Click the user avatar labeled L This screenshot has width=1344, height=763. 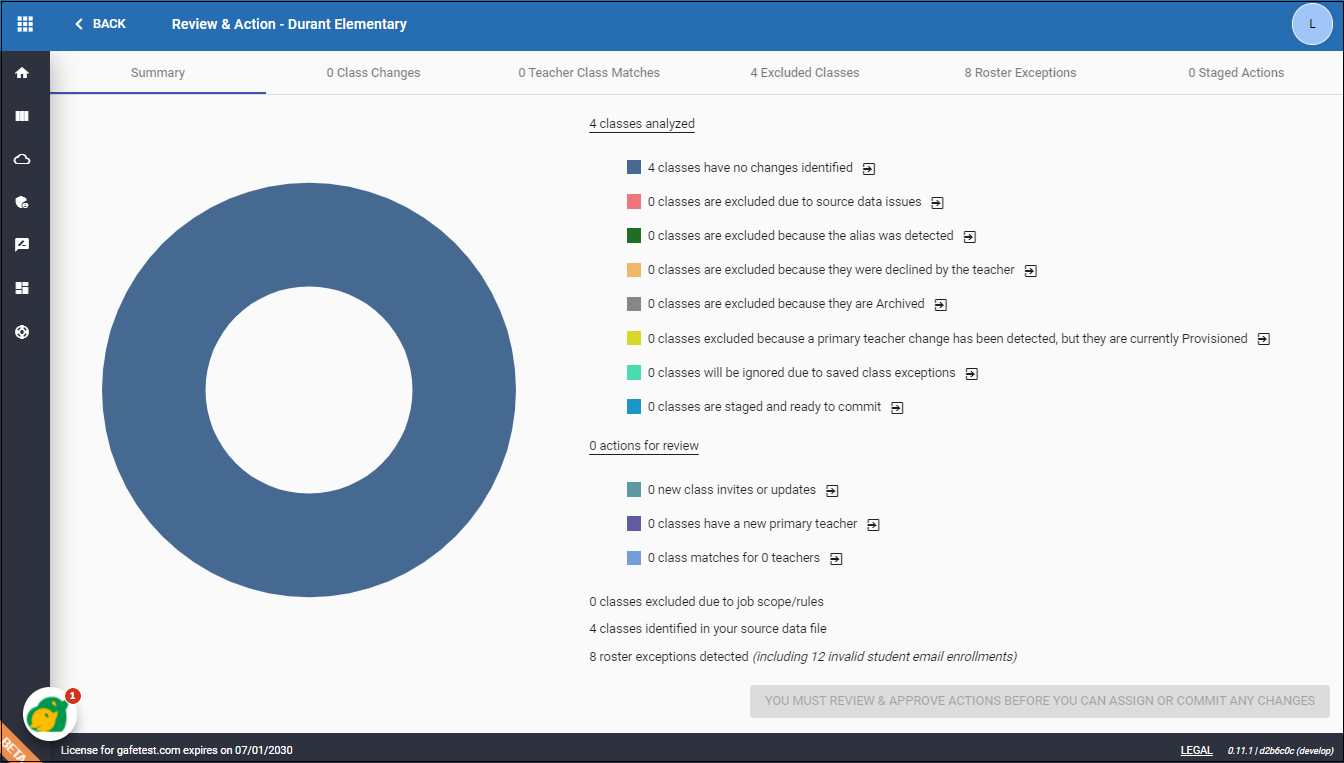1312,24
